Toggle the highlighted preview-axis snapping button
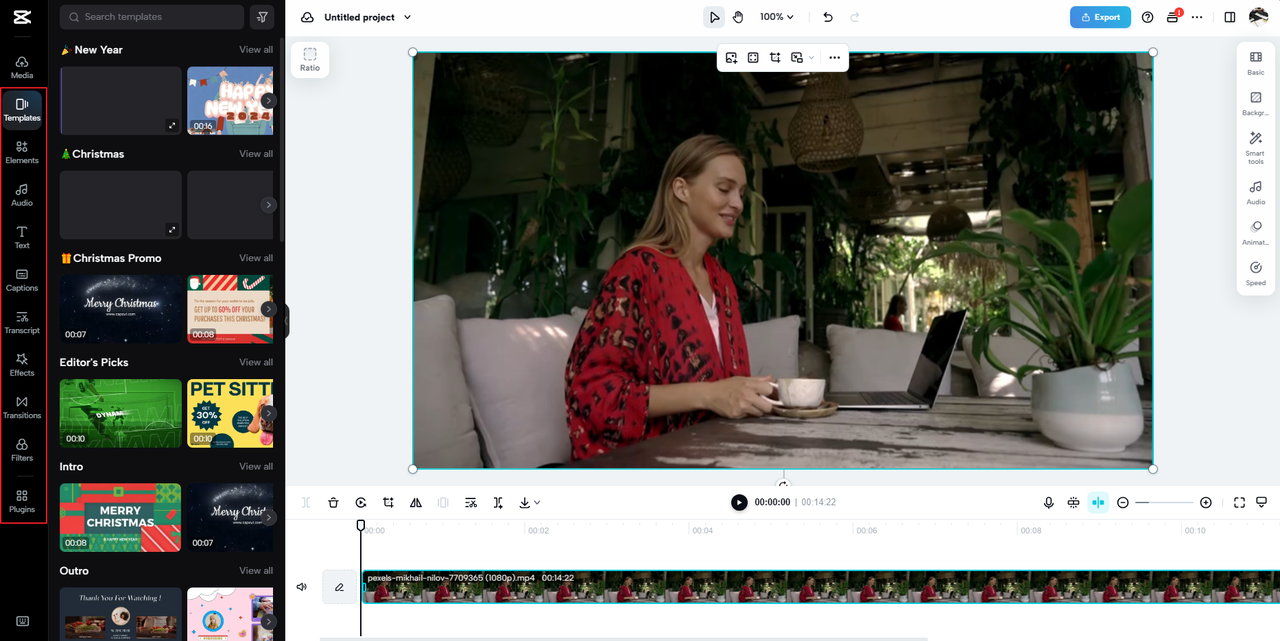 (1098, 503)
